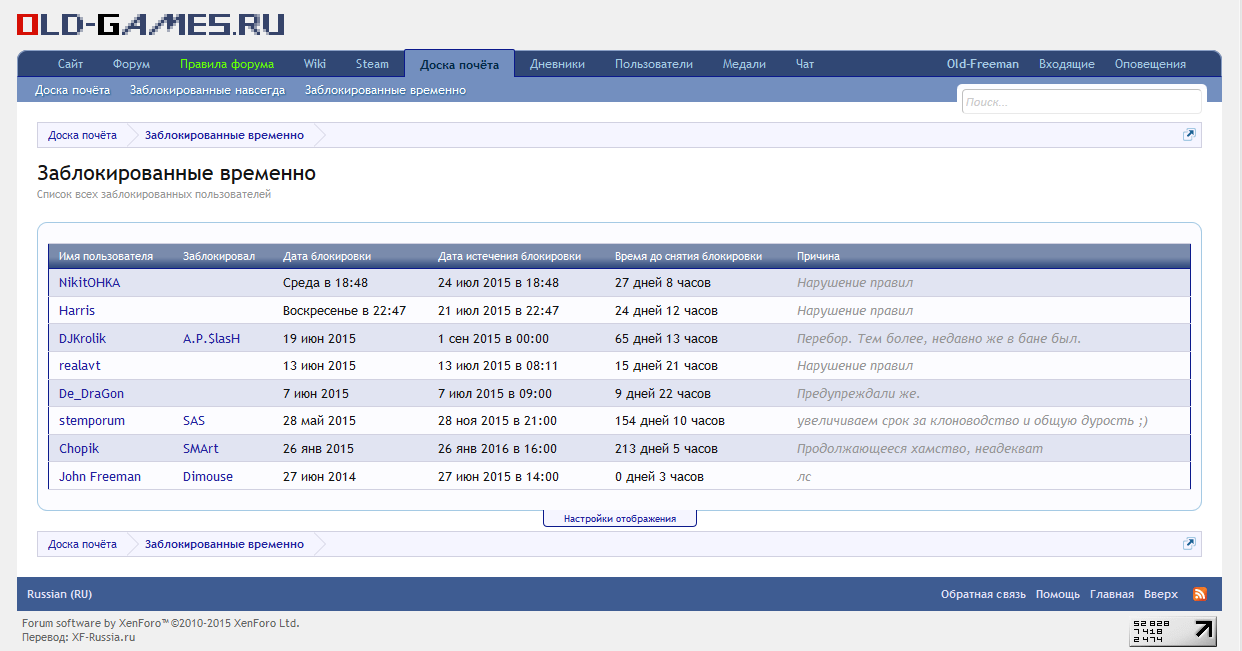Open the Оповещения alerts dropdown
1242x651 pixels.
coord(1150,64)
